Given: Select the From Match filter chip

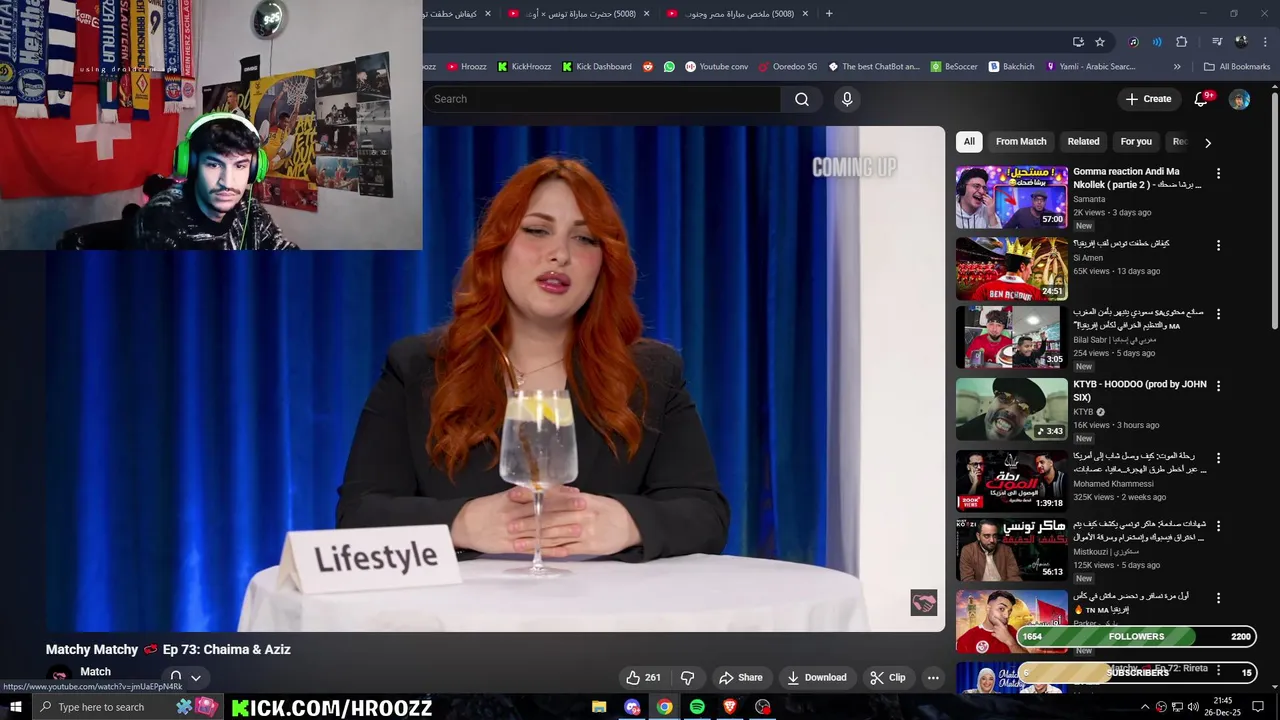Looking at the screenshot, I should (1021, 142).
